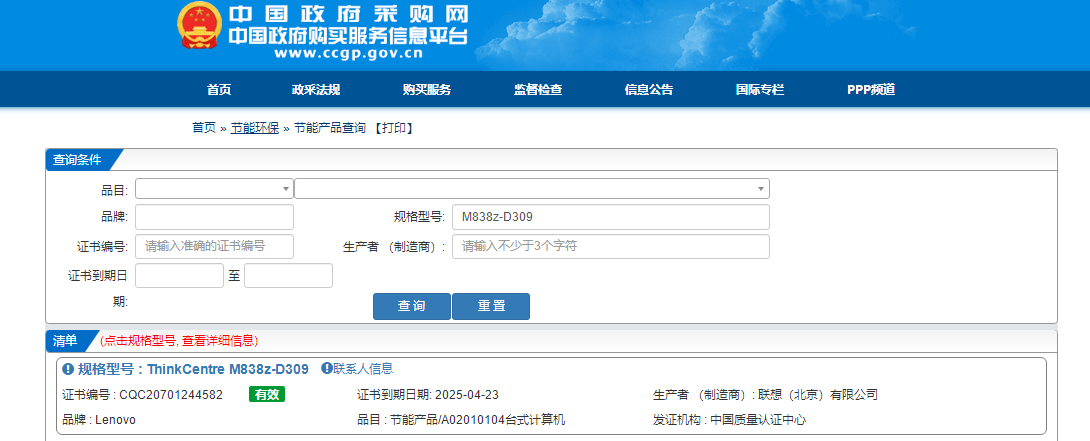Viewport: 1090px width, 441px height.
Task: Open the 联系人信息 contact link
Action: 363,368
